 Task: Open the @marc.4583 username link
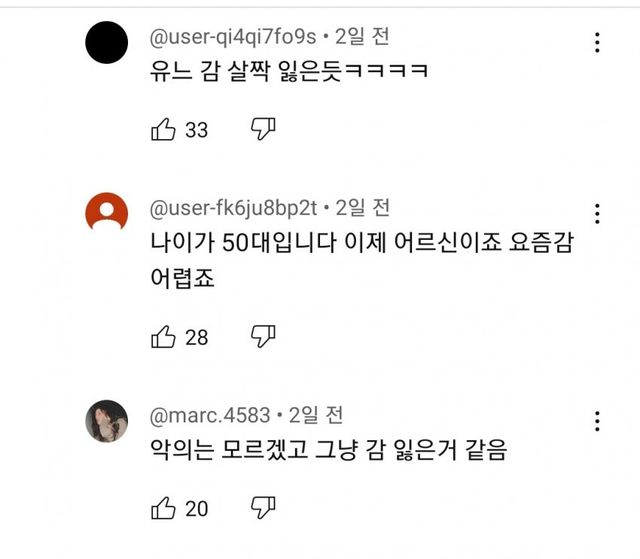tap(208, 415)
